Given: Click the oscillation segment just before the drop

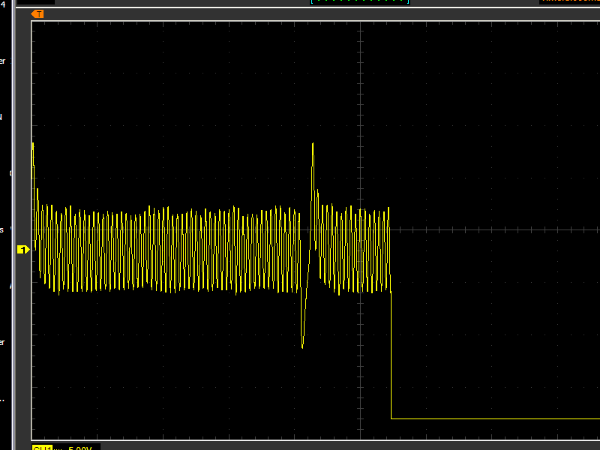Looking at the screenshot, I should 370,250.
